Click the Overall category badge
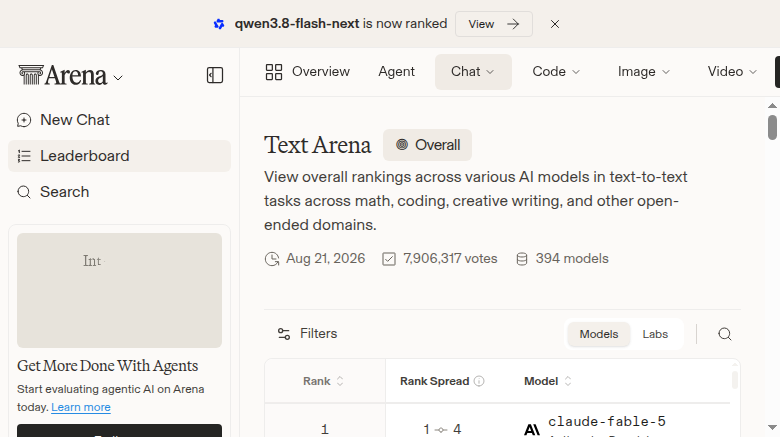This screenshot has height=437, width=780. click(x=427, y=145)
